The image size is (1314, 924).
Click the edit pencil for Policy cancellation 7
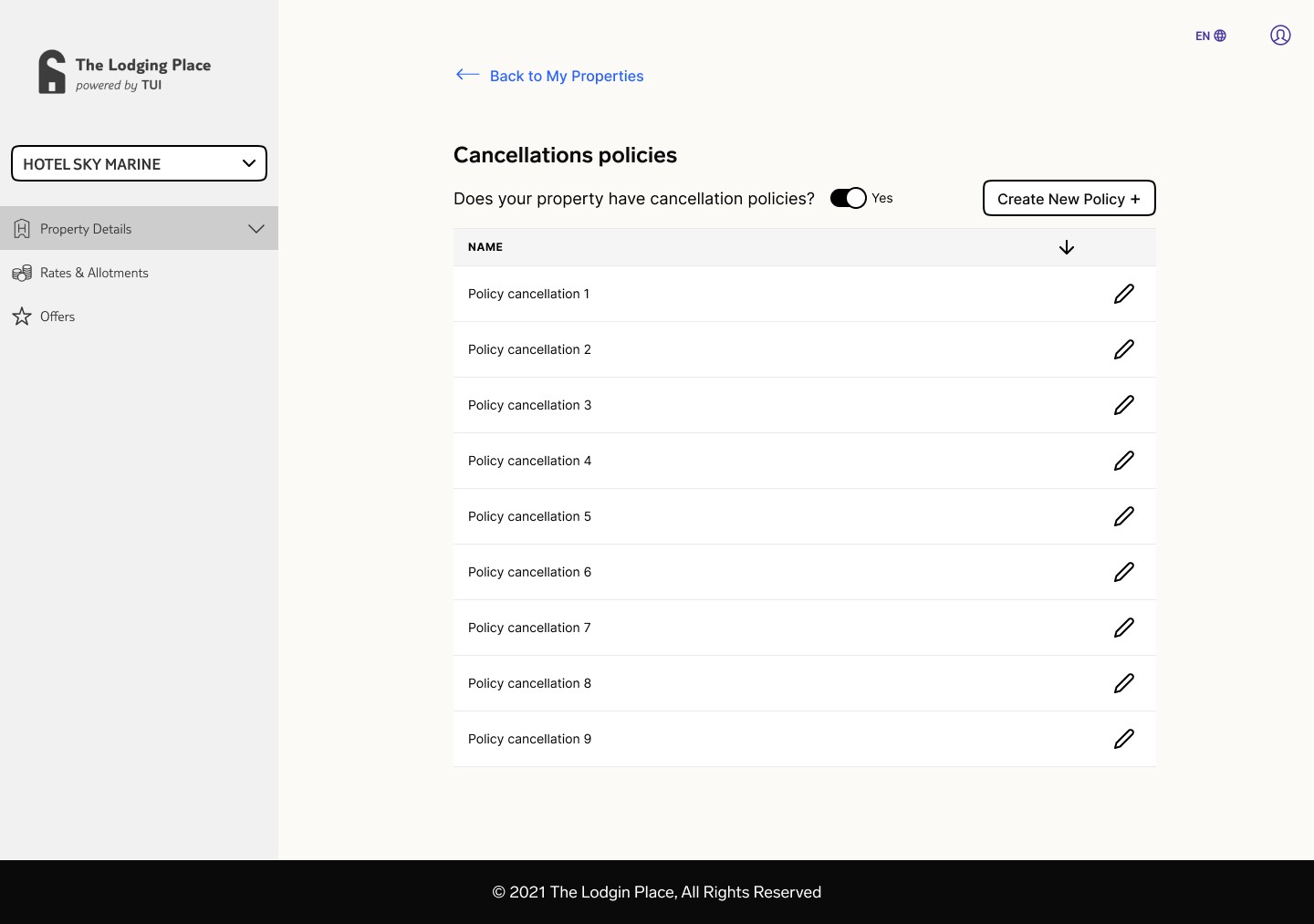pyautogui.click(x=1123, y=628)
